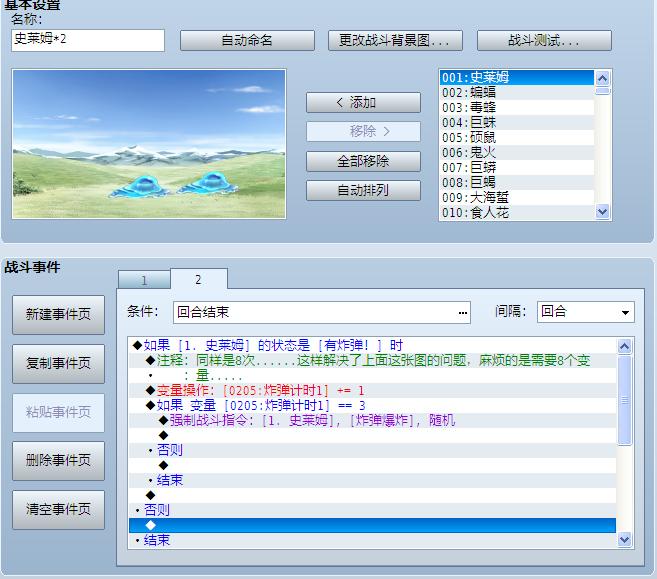Click the event list scrollbar thumb
This screenshot has width=657, height=579.
(624, 400)
